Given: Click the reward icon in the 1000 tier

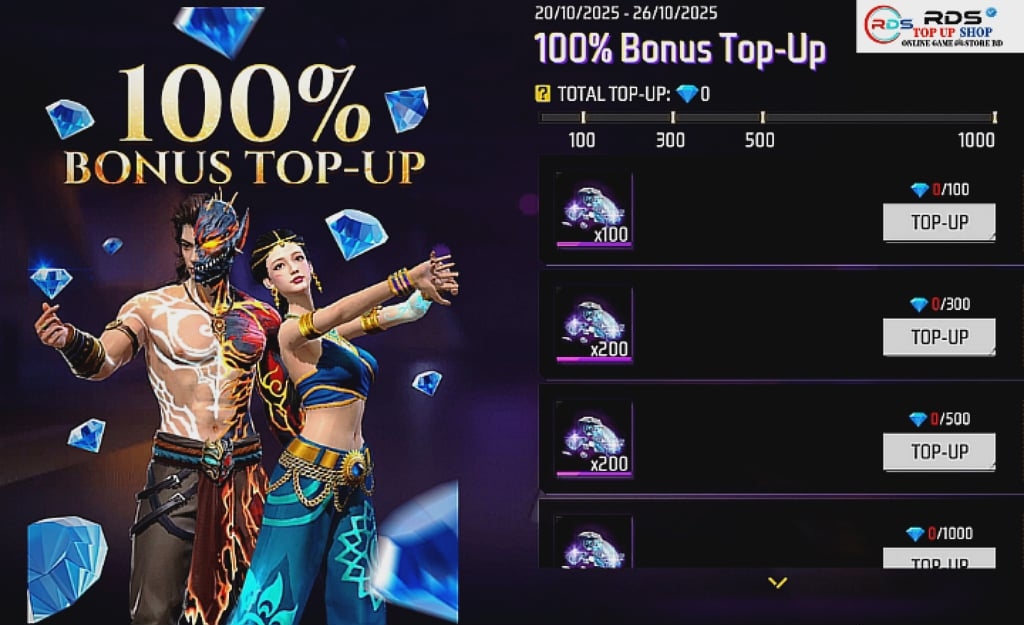Looking at the screenshot, I should (594, 541).
